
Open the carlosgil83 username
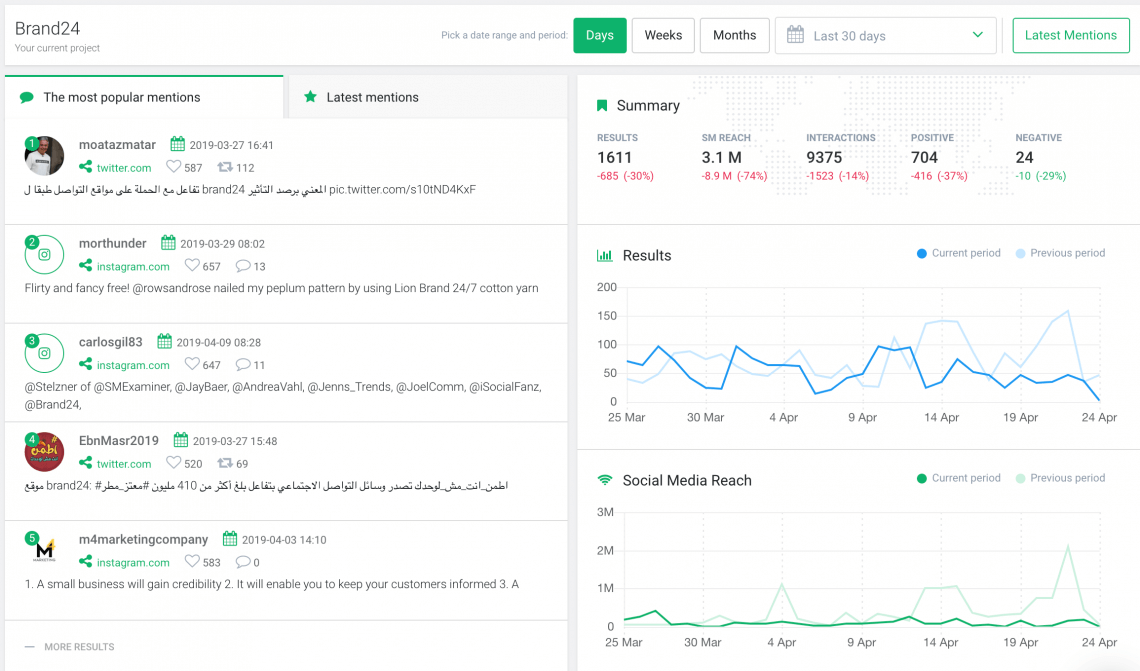111,342
